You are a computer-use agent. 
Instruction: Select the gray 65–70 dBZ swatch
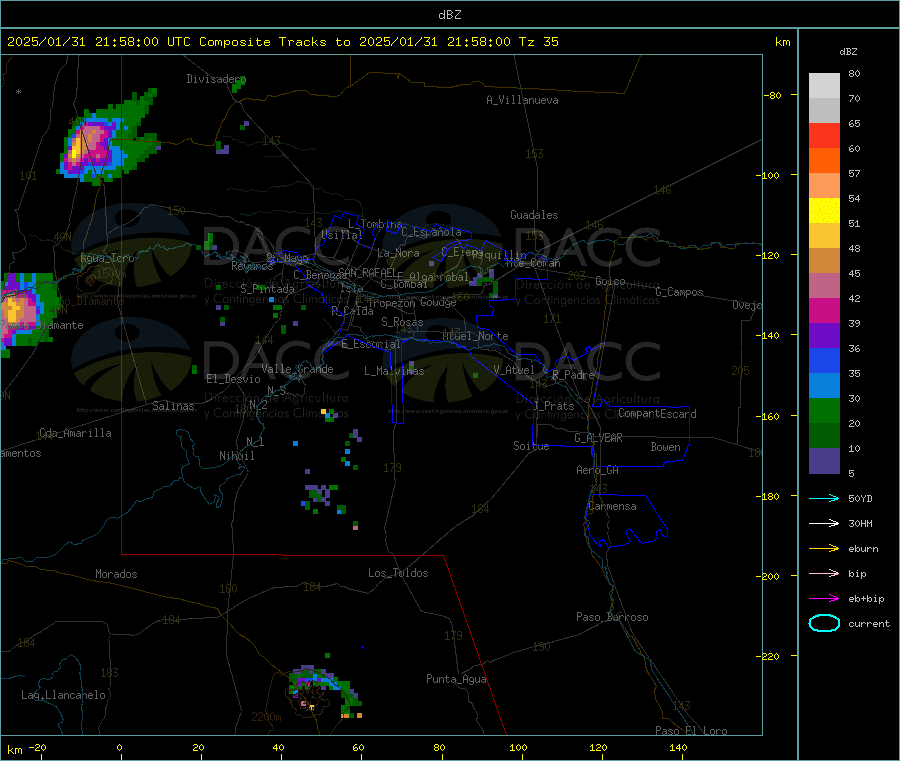[x=824, y=111]
